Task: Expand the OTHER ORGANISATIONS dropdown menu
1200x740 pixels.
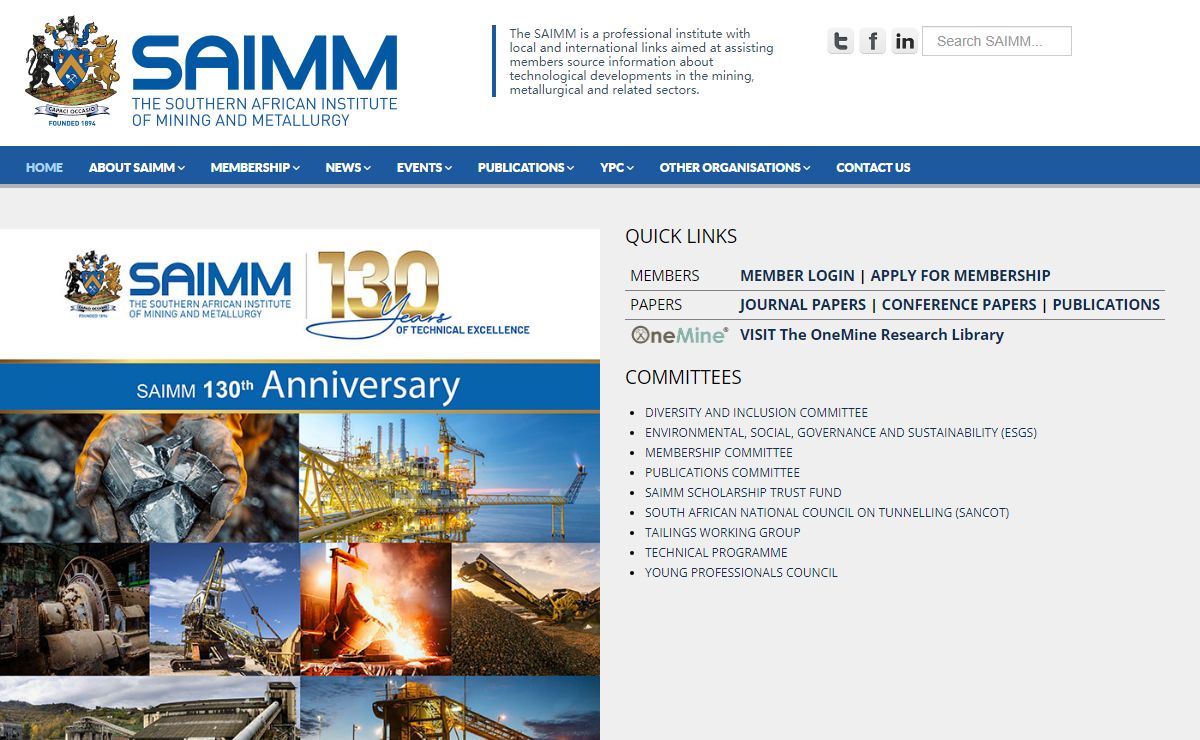Action: (735, 167)
